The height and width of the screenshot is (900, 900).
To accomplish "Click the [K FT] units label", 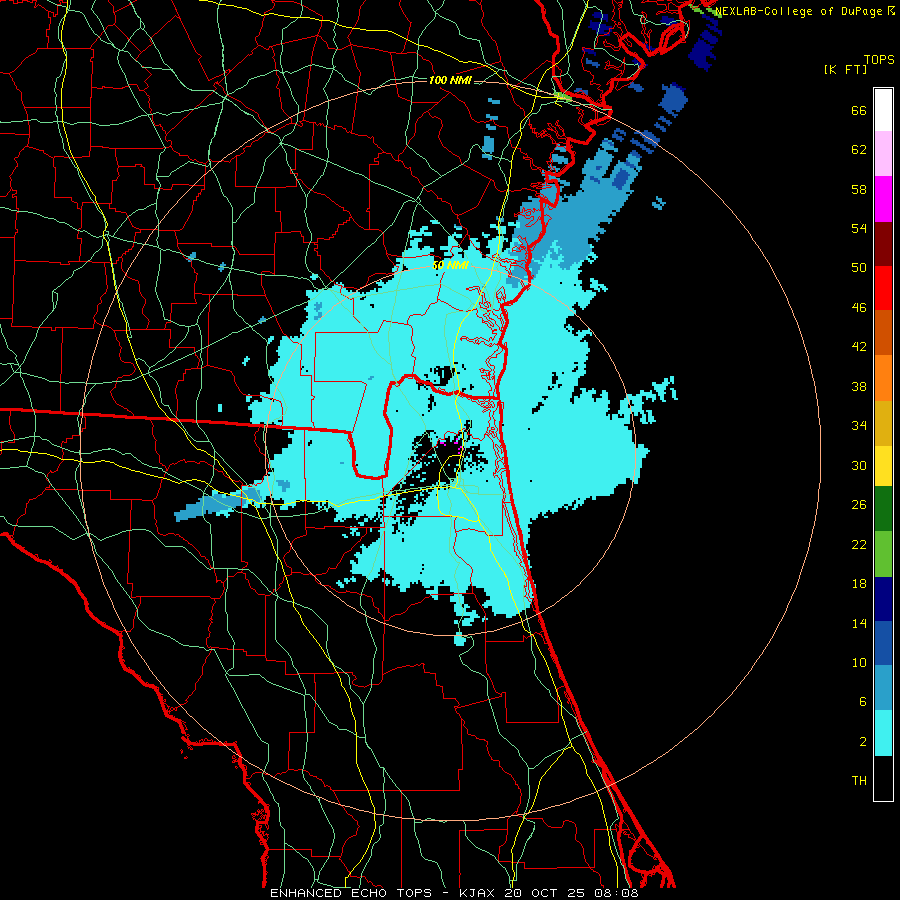I will click(x=845, y=69).
